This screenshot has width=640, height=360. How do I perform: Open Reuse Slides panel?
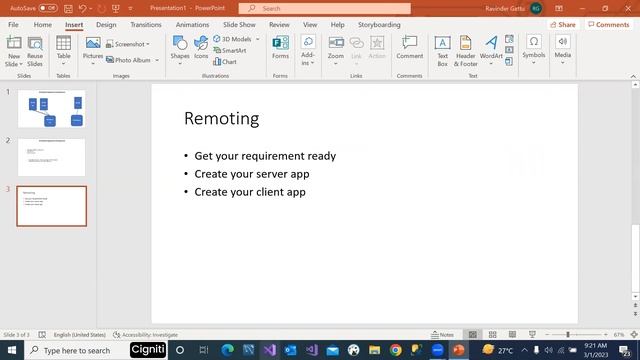pos(35,51)
